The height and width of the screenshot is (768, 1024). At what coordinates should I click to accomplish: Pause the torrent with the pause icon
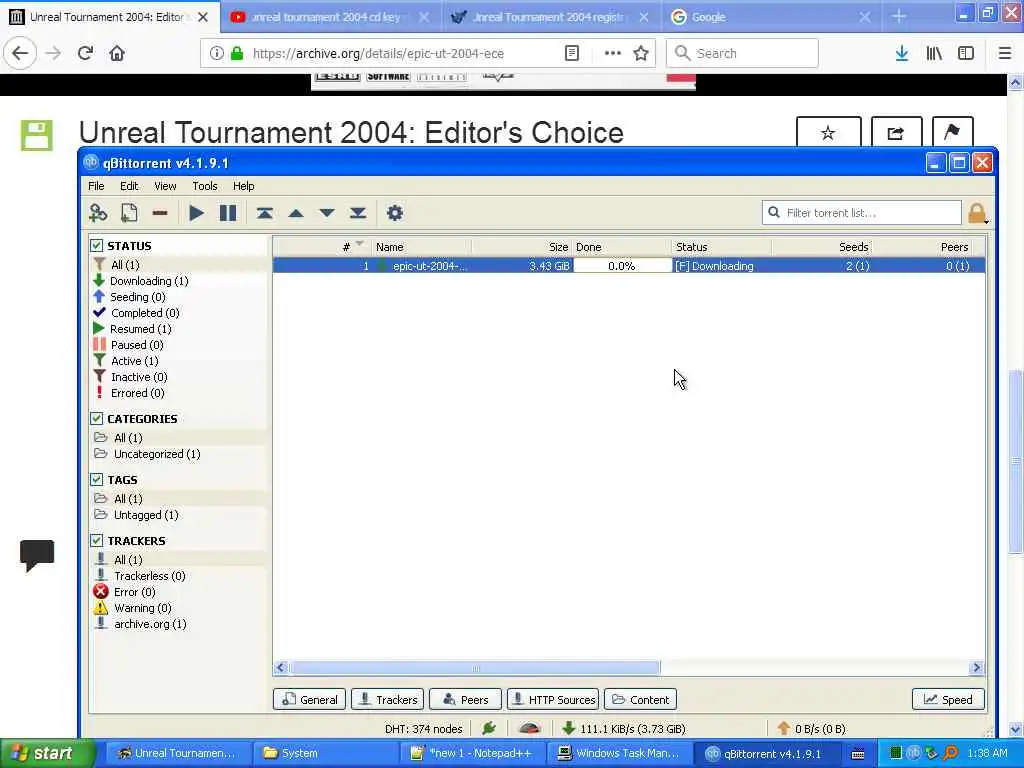tap(228, 213)
